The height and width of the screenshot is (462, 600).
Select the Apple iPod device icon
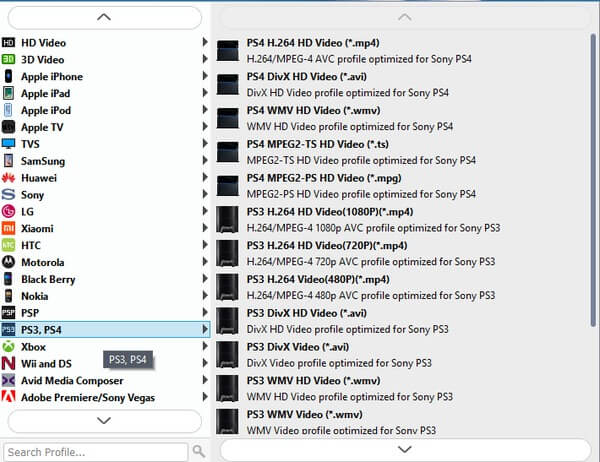(x=8, y=110)
